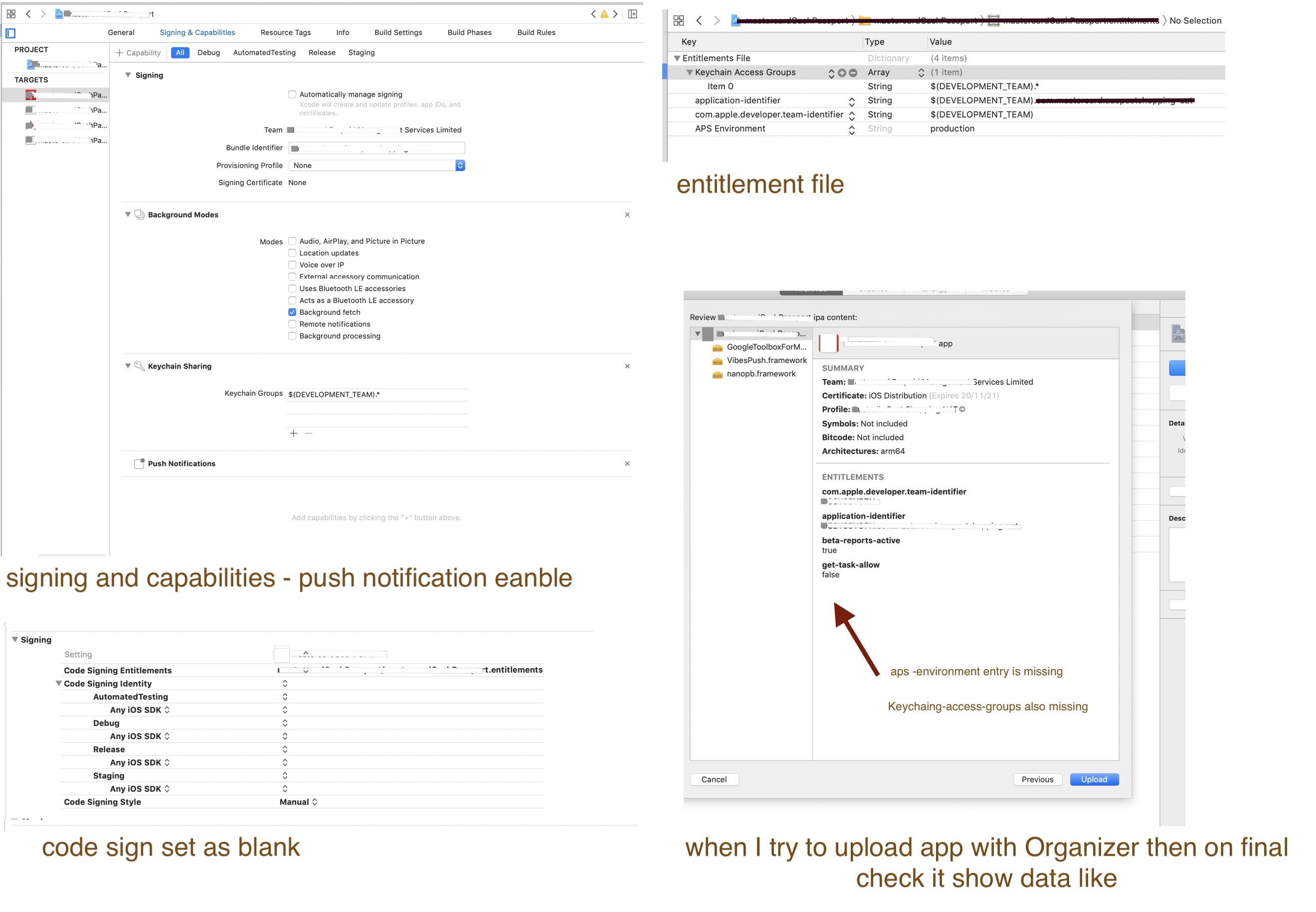1316x912 pixels.
Task: Collapse Keychain Access Groups row
Action: 689,73
